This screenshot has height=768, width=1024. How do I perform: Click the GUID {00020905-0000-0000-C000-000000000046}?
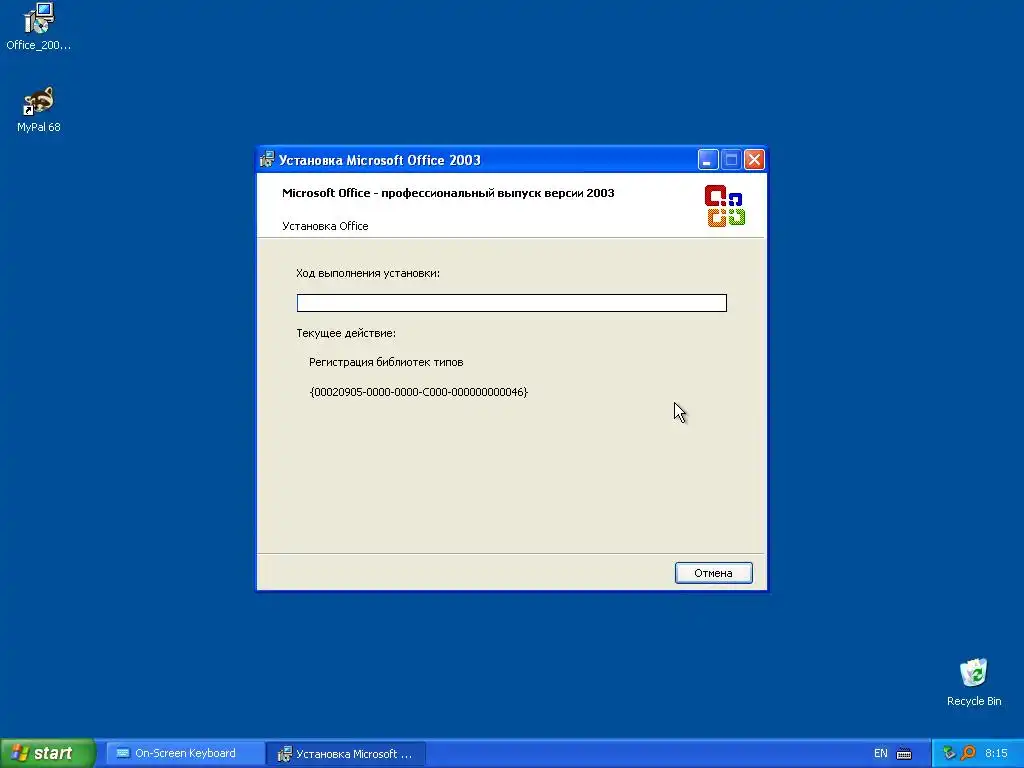pyautogui.click(x=419, y=392)
